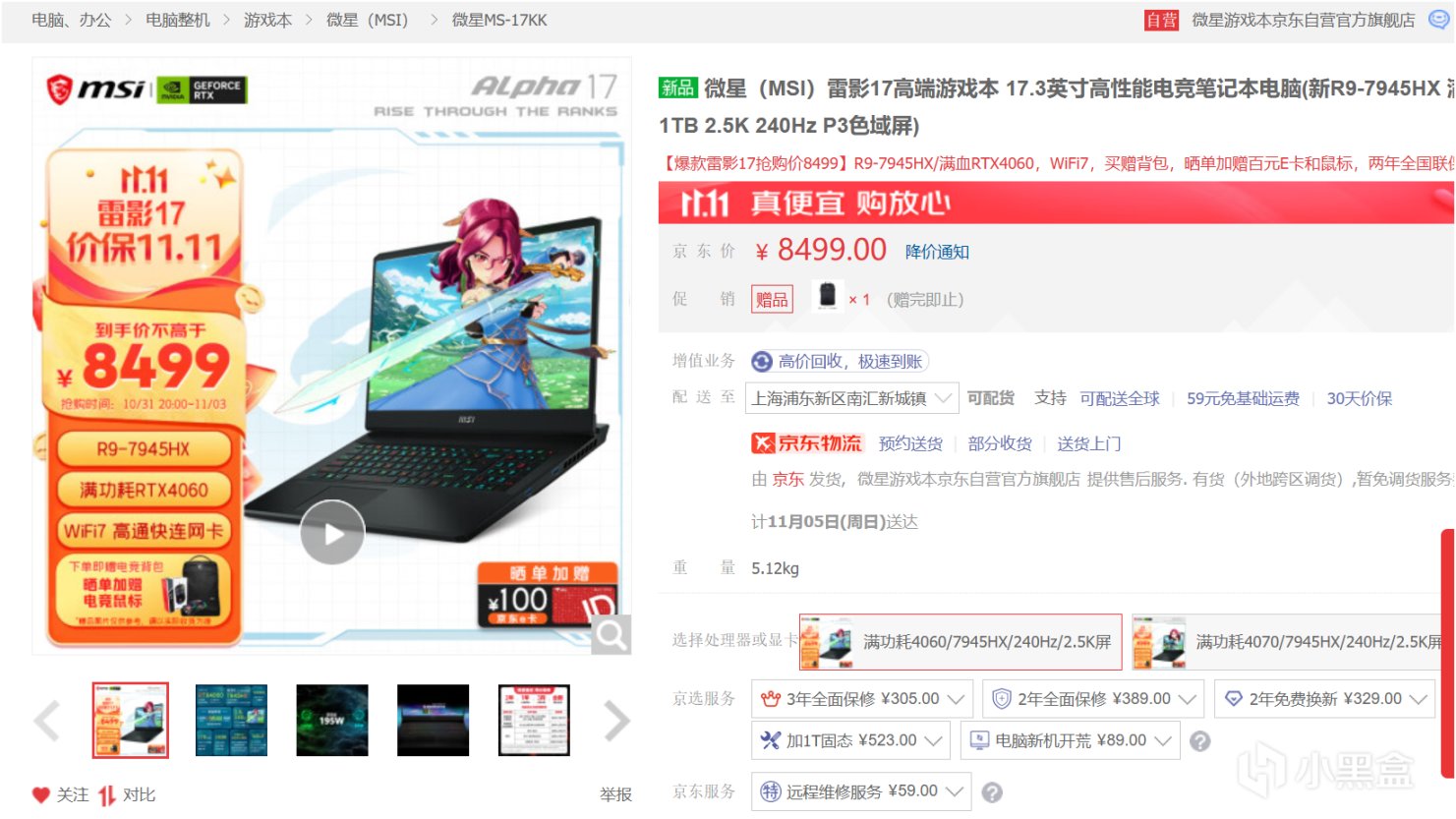The height and width of the screenshot is (819, 1456).
Task: Open 微星游戏本京东自营官方旗舰店 store link
Action: click(x=1304, y=20)
